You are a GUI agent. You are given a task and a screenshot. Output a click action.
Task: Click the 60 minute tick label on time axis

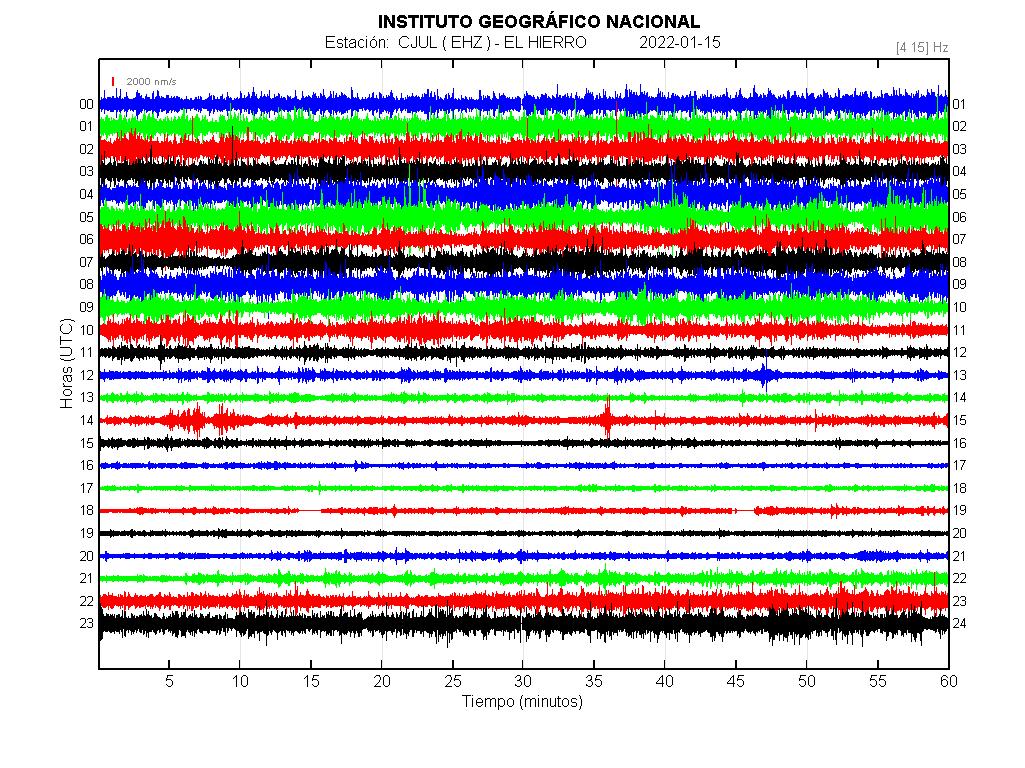point(948,681)
